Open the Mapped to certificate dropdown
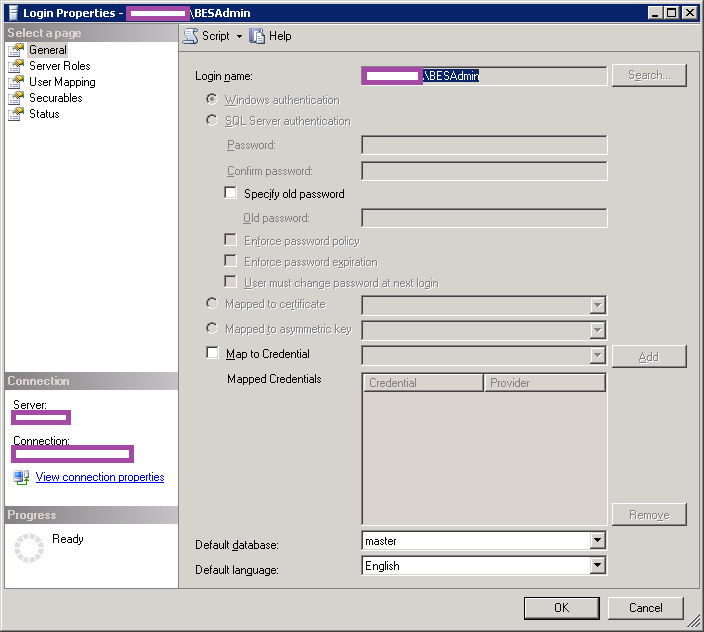The image size is (704, 632). 597,306
